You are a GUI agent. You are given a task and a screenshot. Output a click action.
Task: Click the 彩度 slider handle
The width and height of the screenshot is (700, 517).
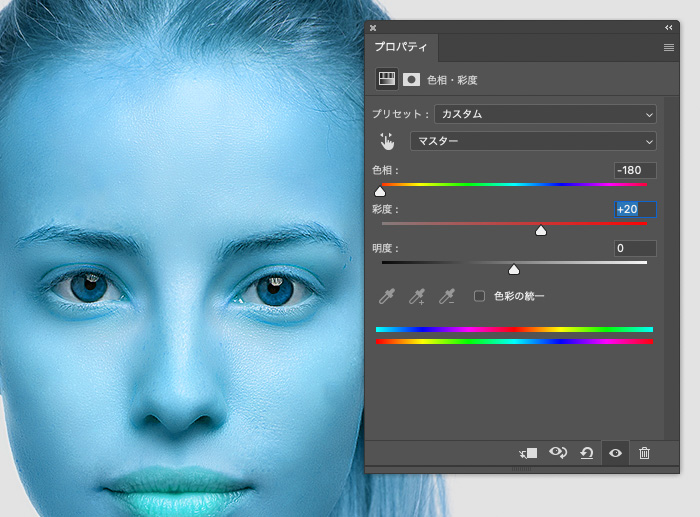pyautogui.click(x=541, y=231)
